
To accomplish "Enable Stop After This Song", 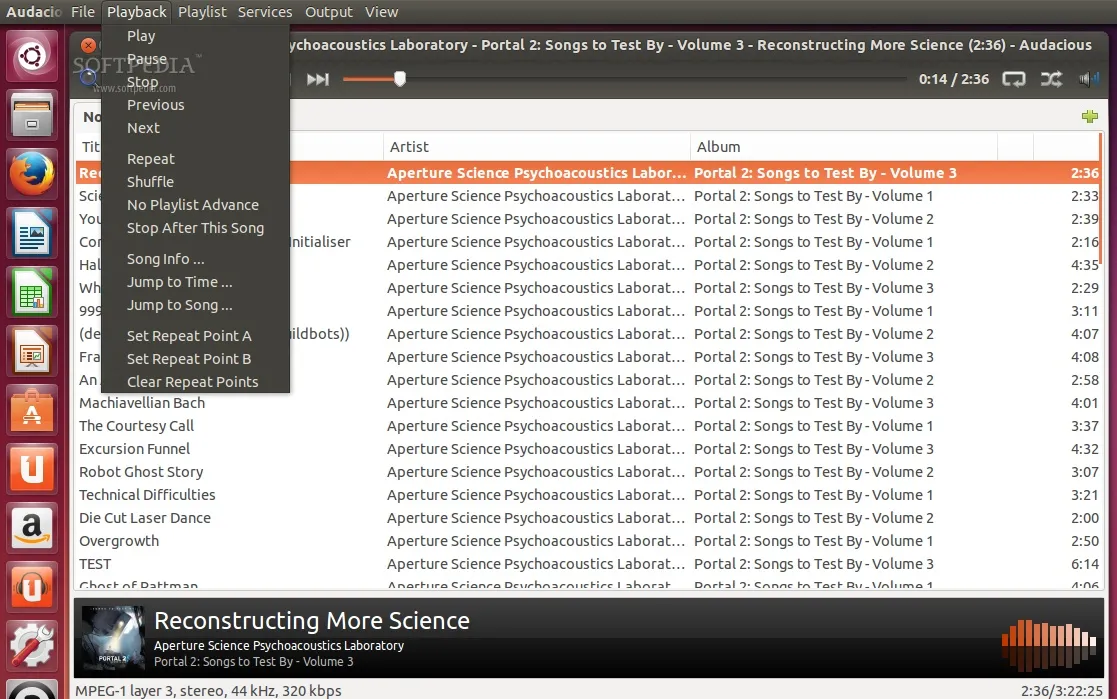I will coord(195,228).
